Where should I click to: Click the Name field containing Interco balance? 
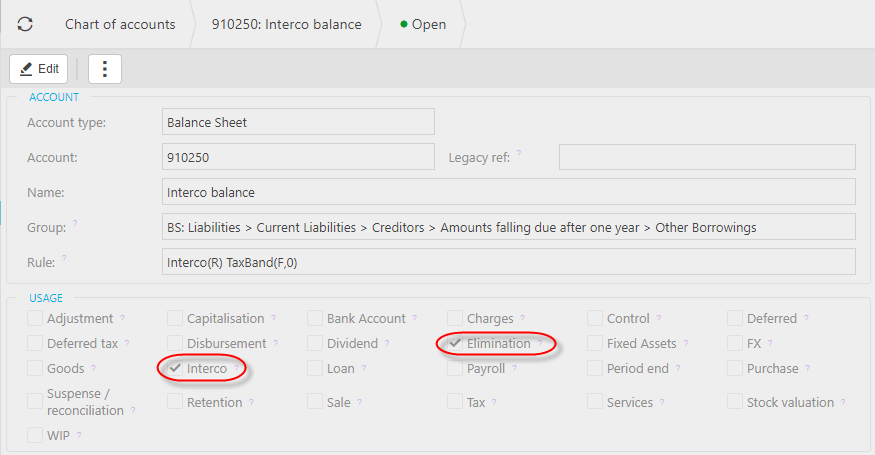[x=508, y=192]
